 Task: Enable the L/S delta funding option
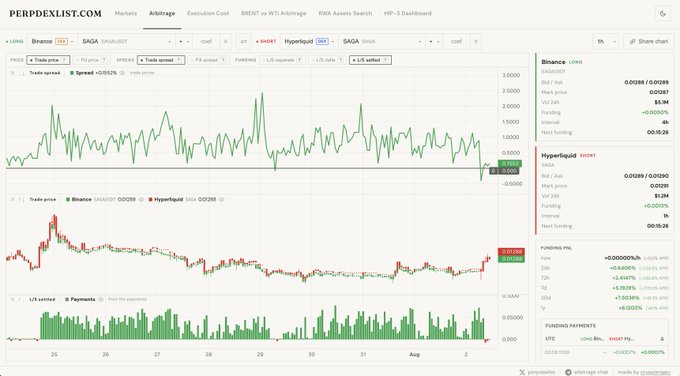pyautogui.click(x=327, y=60)
